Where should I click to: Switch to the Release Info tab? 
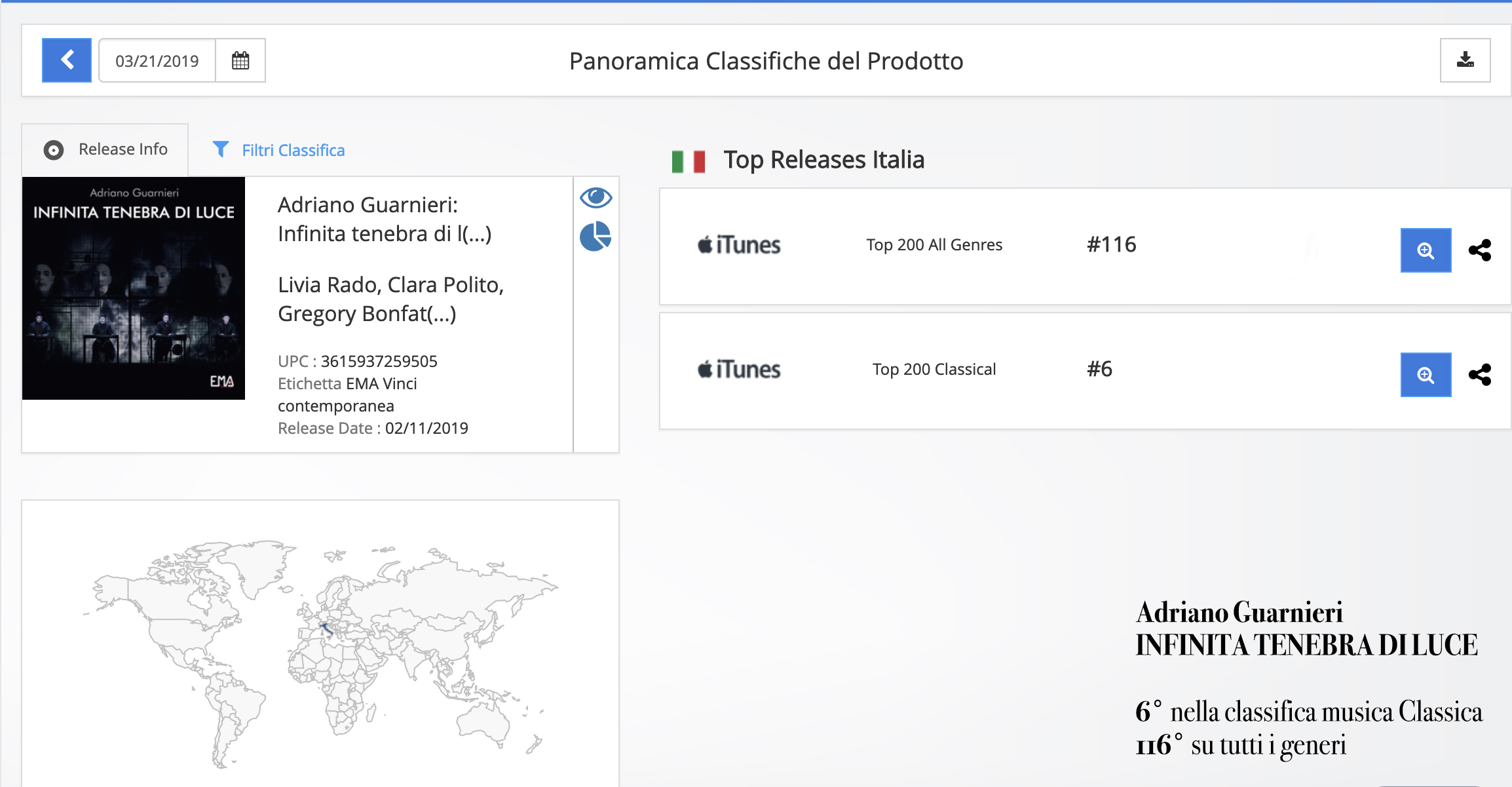pyautogui.click(x=105, y=149)
